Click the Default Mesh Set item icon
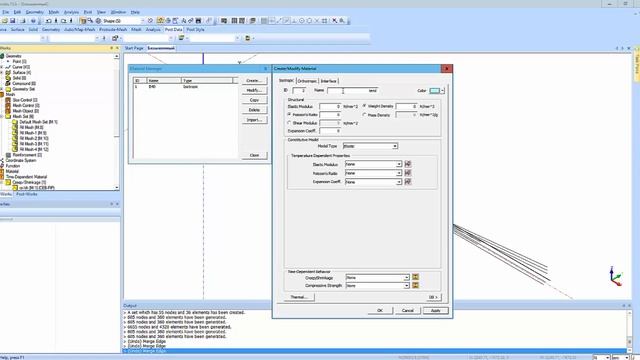The width and height of the screenshot is (640, 360). 15,122
